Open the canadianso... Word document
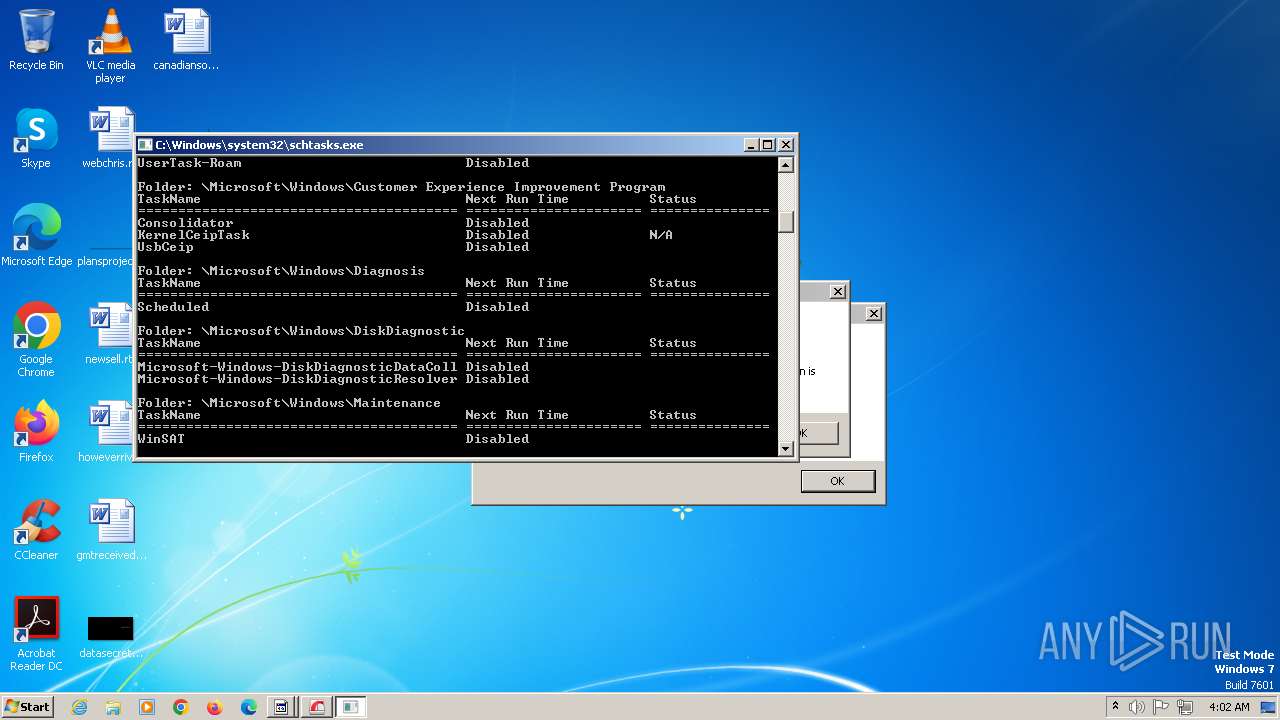This screenshot has height=720, width=1280. [x=186, y=40]
